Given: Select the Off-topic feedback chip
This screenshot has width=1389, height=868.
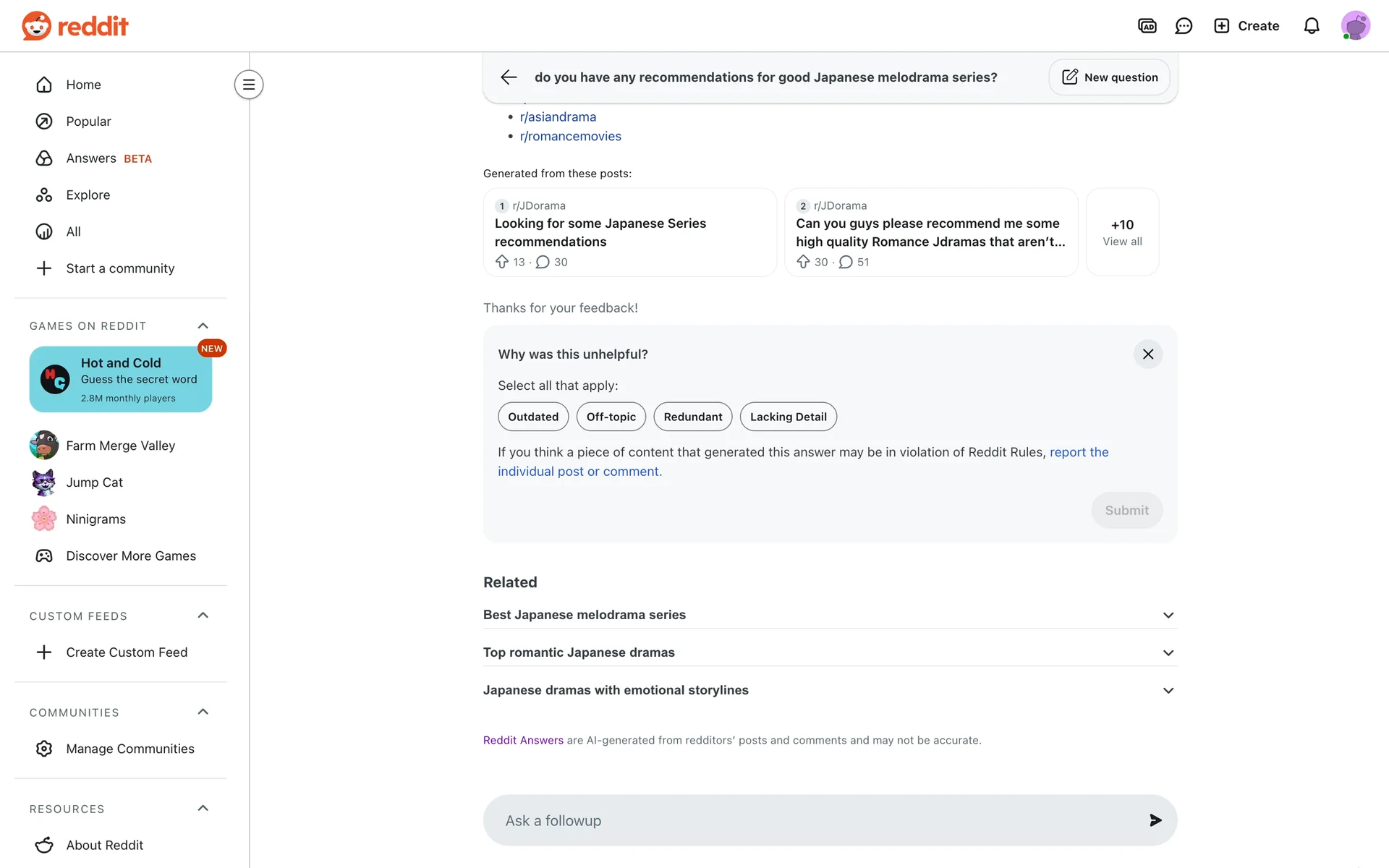Looking at the screenshot, I should point(611,417).
